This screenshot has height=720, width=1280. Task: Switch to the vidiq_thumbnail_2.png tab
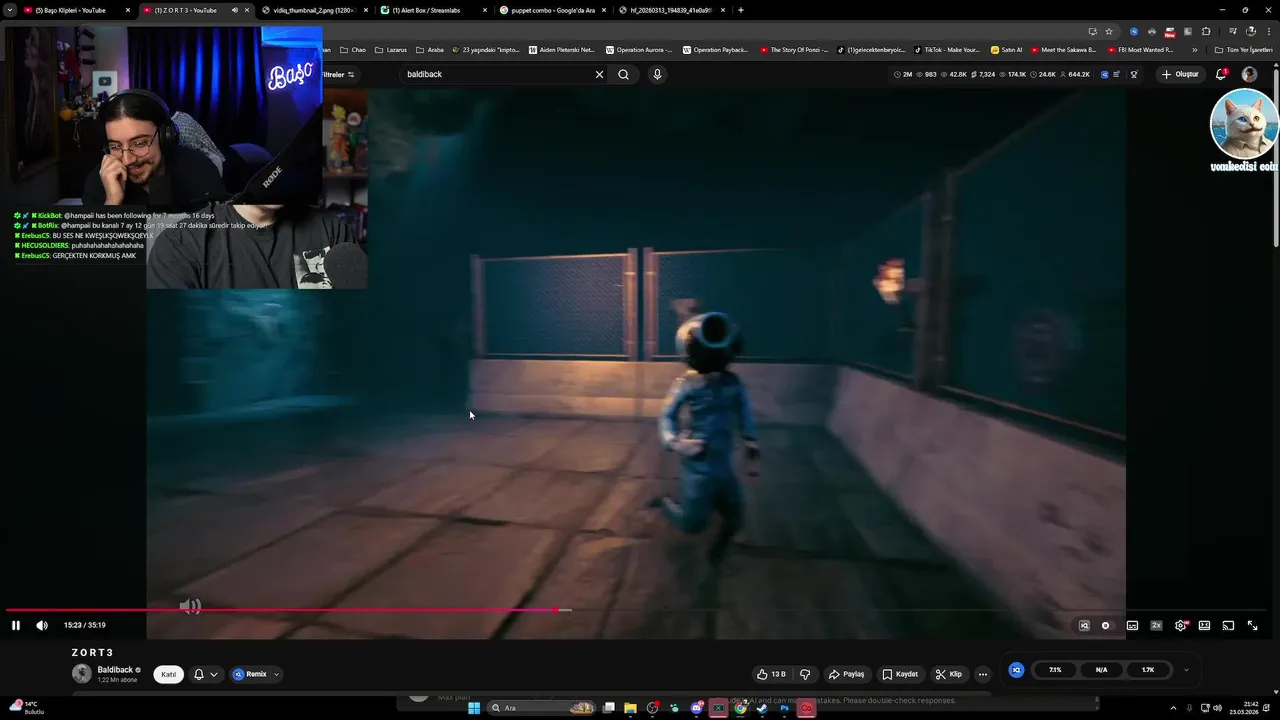pyautogui.click(x=314, y=10)
